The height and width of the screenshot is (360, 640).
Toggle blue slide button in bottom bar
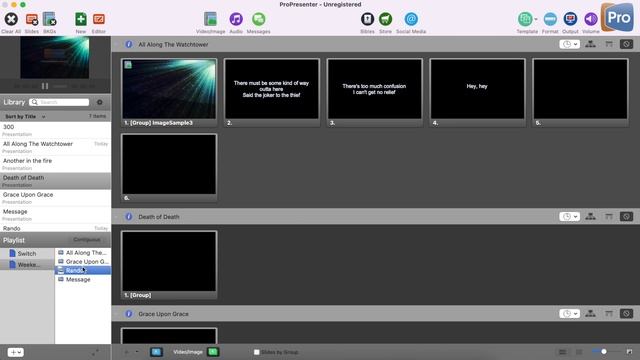pos(156,352)
